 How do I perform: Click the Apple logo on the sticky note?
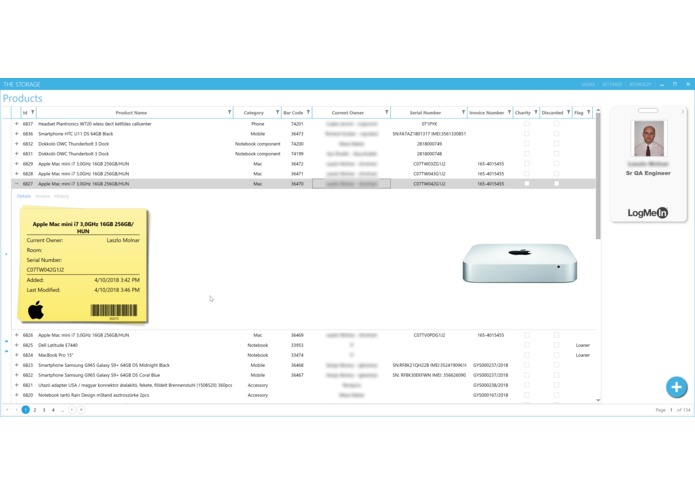click(x=36, y=310)
